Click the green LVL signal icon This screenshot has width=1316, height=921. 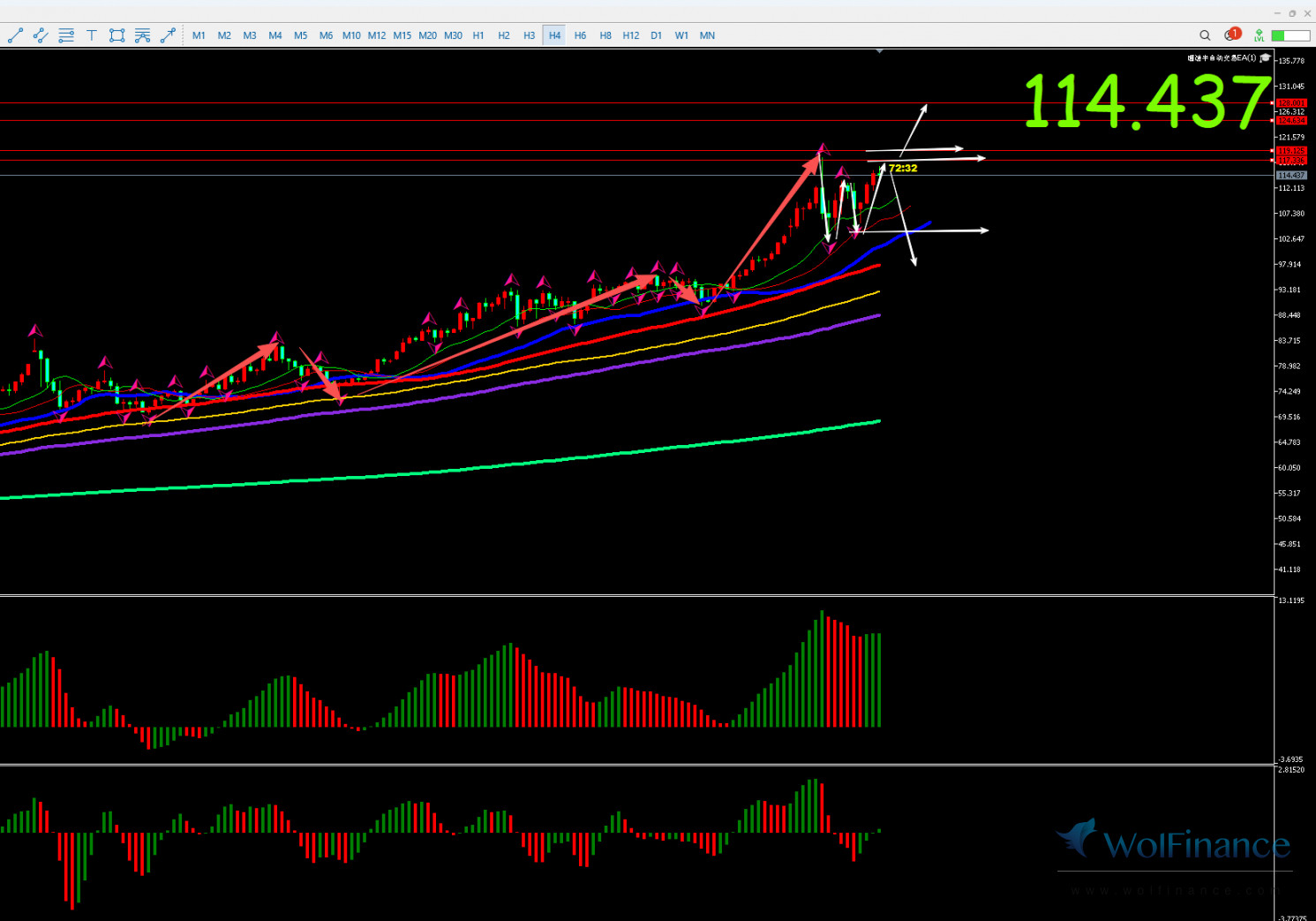[x=1259, y=35]
